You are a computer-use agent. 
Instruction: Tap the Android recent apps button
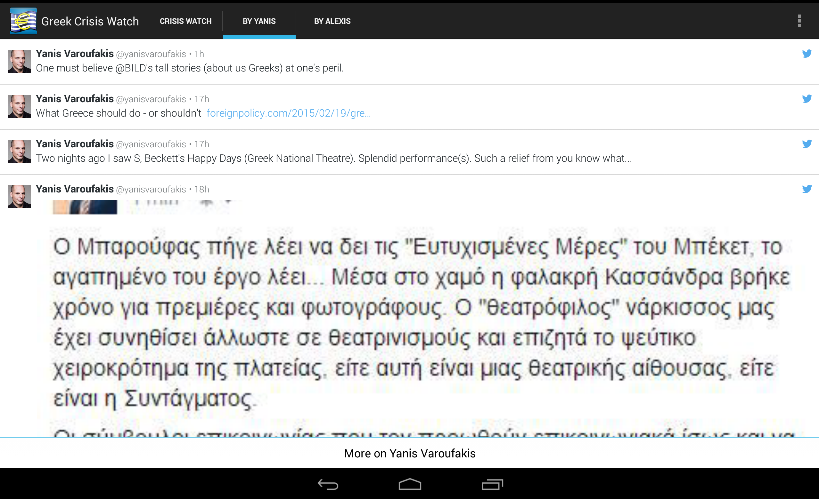[492, 484]
